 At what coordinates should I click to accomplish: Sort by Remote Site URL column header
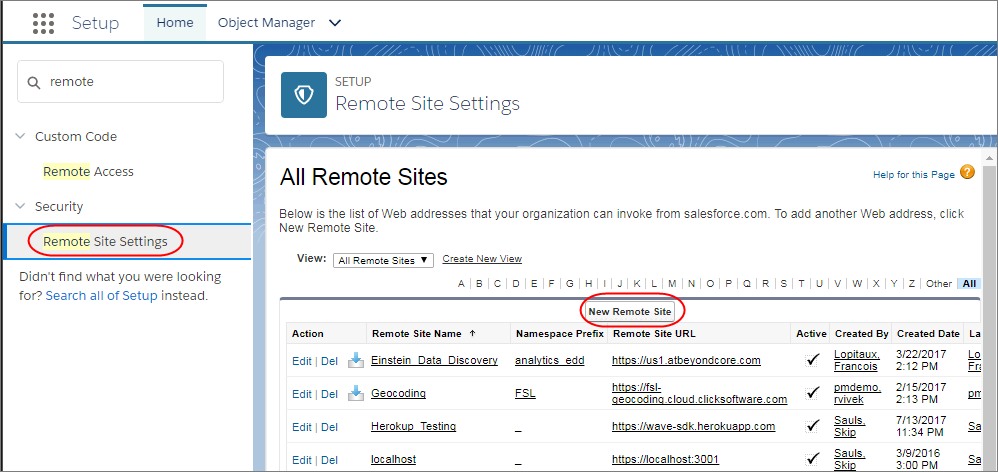click(654, 333)
